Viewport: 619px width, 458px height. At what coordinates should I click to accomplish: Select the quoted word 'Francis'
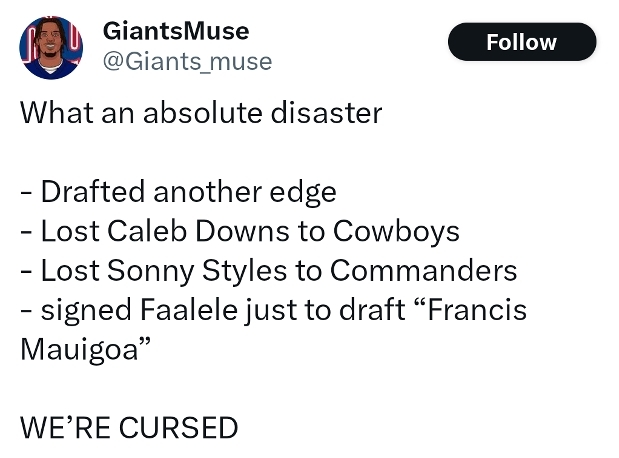click(477, 310)
